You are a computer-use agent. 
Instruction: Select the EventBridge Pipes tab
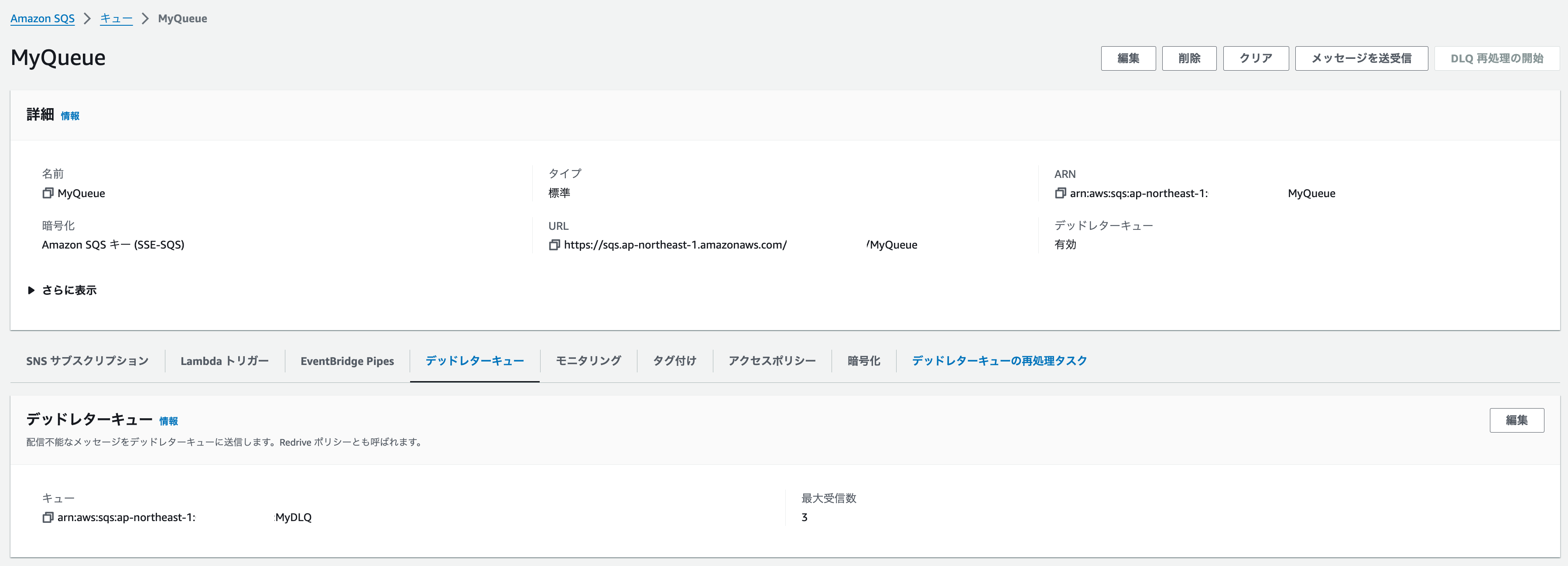point(347,360)
